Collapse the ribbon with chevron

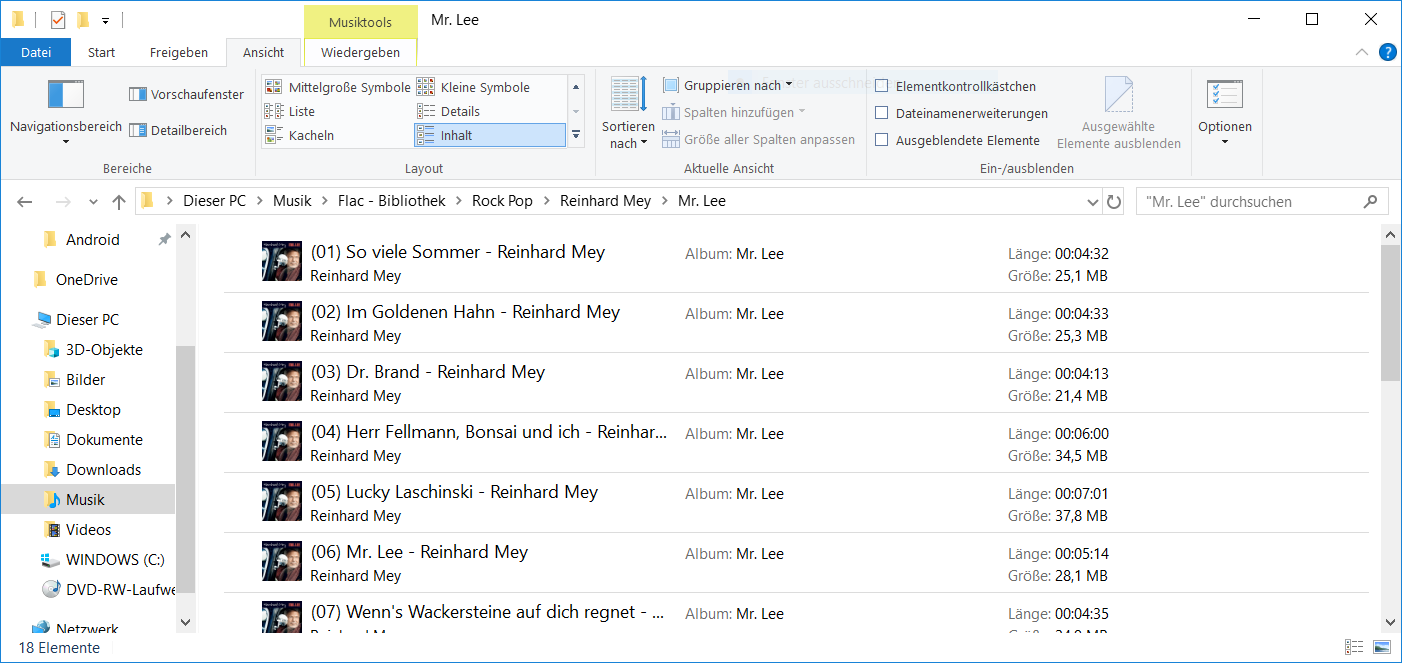(1361, 52)
